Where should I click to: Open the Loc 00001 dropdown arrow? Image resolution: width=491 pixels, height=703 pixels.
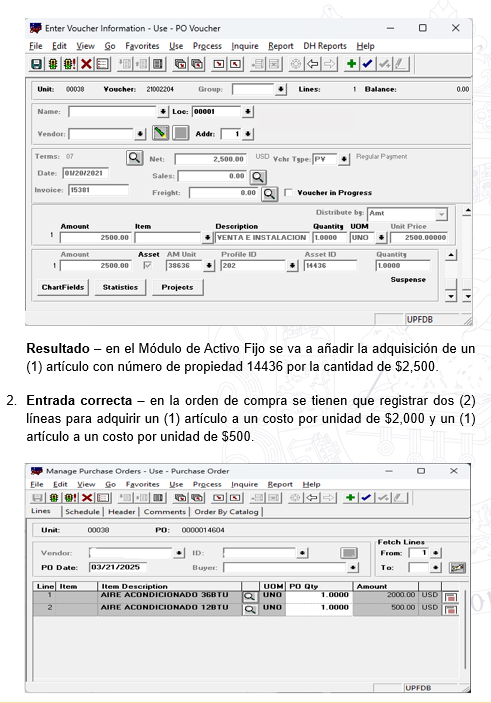click(x=248, y=111)
